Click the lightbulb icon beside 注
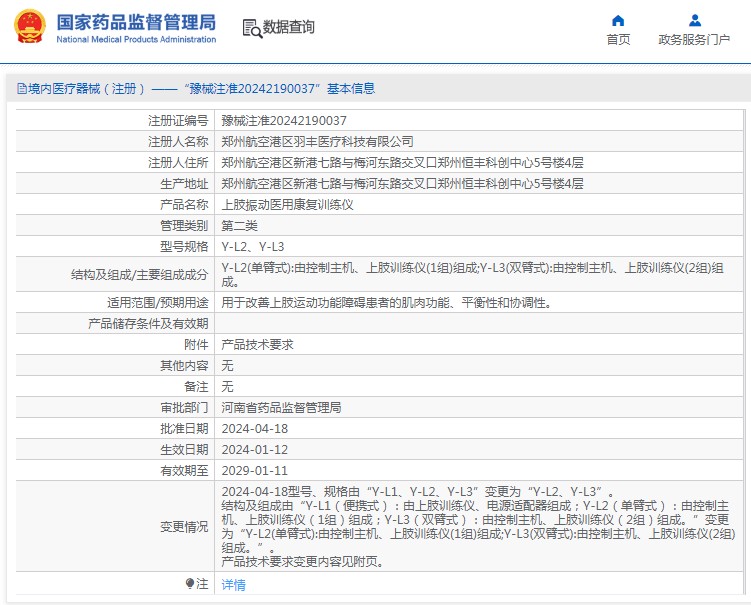The image size is (751, 605). point(190,583)
